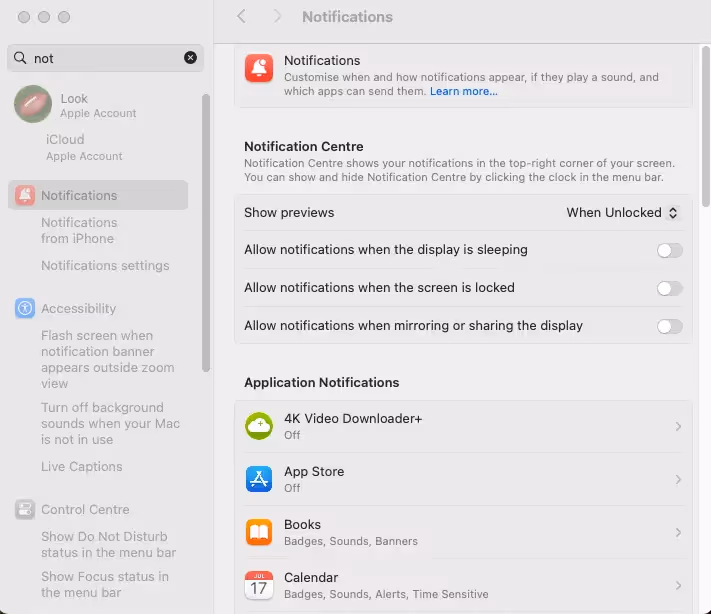Select Live Captions search result
Viewport: 711px width, 614px height.
point(82,466)
